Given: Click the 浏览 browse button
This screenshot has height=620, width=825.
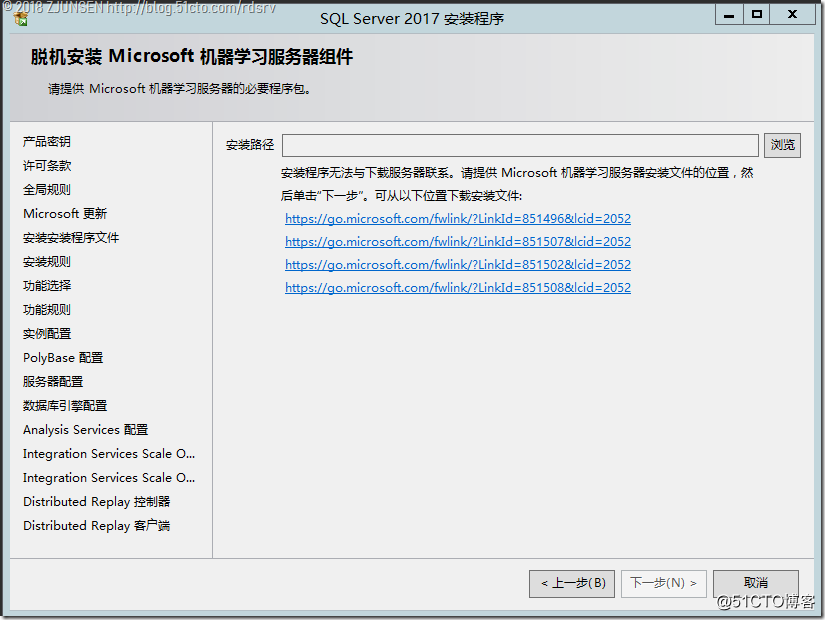Looking at the screenshot, I should 782,145.
